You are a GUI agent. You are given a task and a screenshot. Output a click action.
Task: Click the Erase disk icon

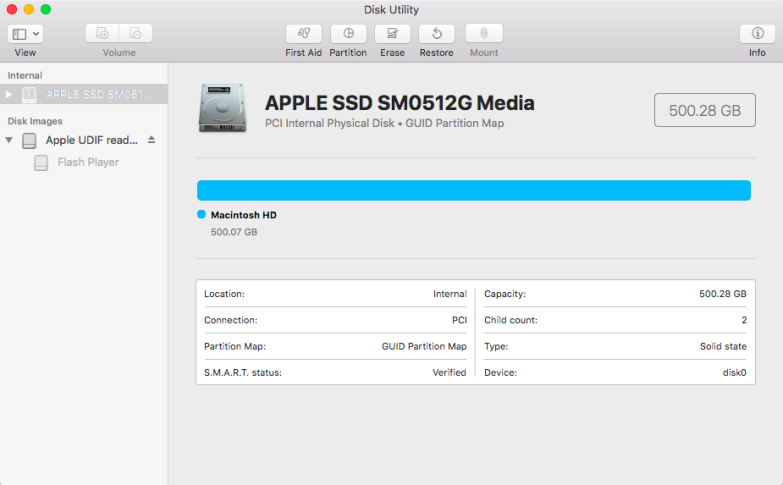tap(392, 33)
